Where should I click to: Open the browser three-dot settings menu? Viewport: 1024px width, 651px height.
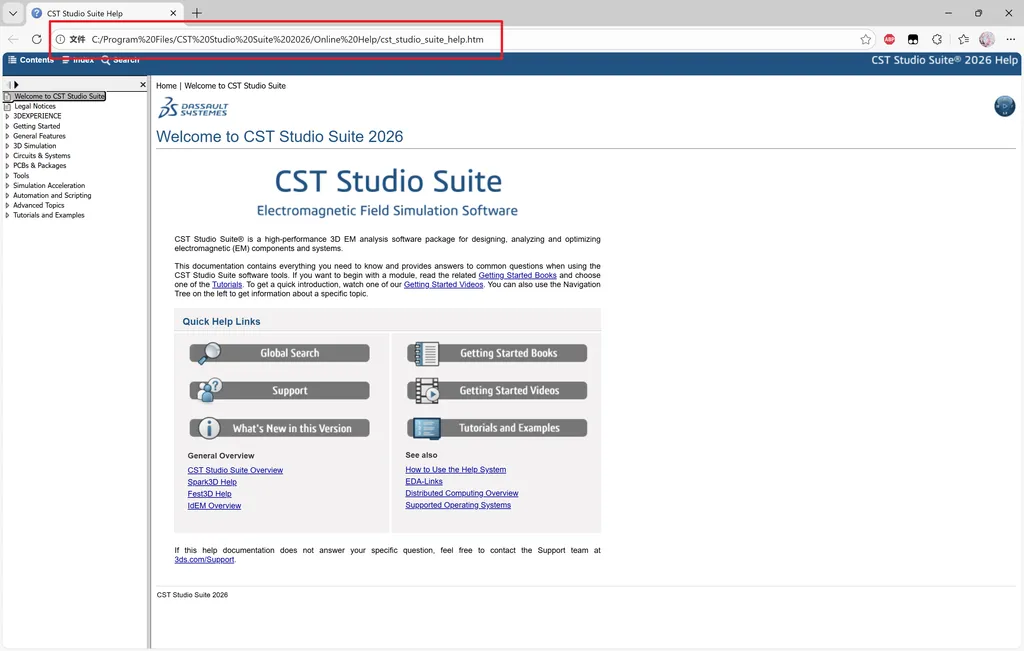[1010, 39]
